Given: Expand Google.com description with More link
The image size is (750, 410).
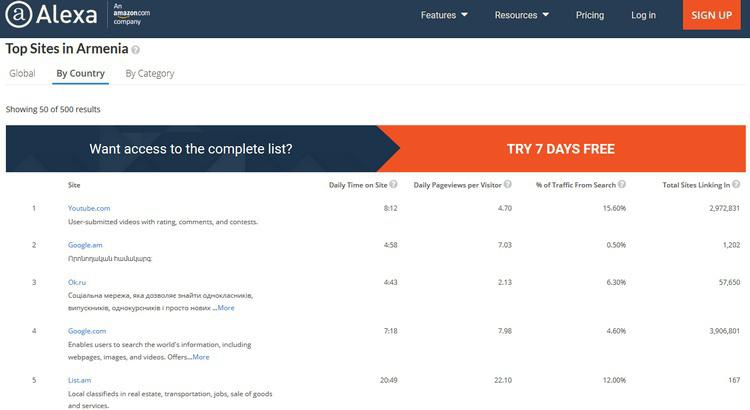Looking at the screenshot, I should click(200, 357).
